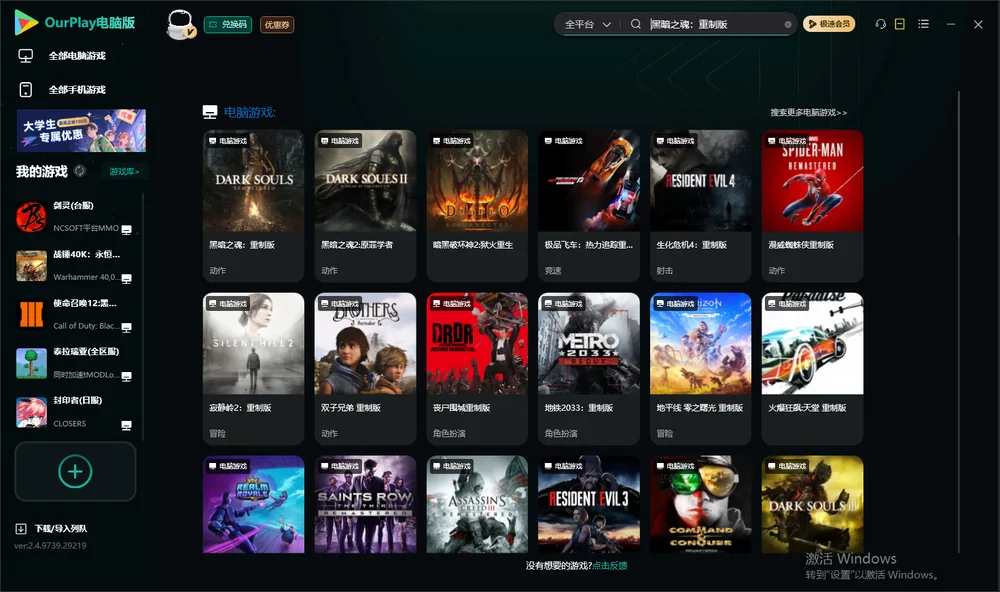Click the search magnifier icon
The width and height of the screenshot is (1000, 592).
(x=635, y=24)
